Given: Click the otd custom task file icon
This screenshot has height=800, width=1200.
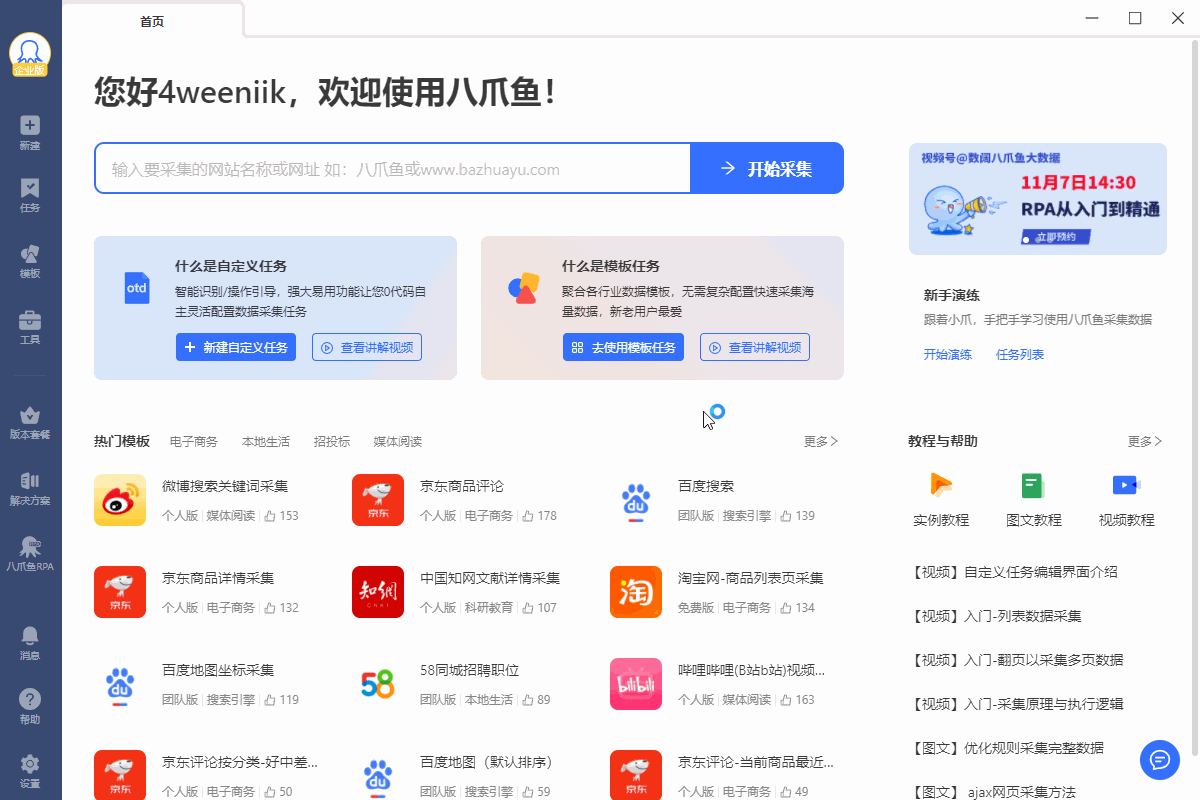Looking at the screenshot, I should pos(137,288).
